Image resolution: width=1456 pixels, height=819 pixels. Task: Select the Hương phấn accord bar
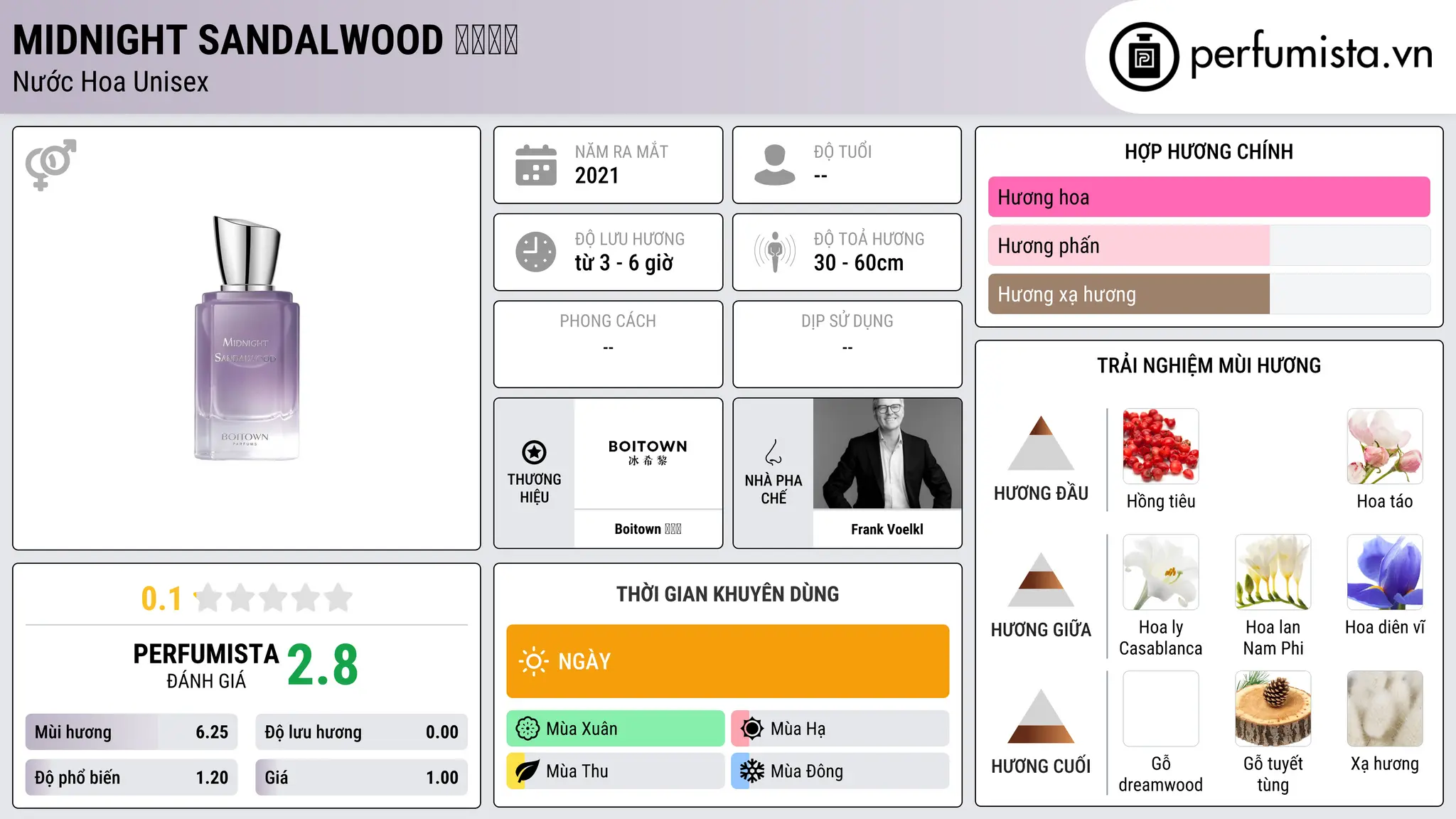1209,245
